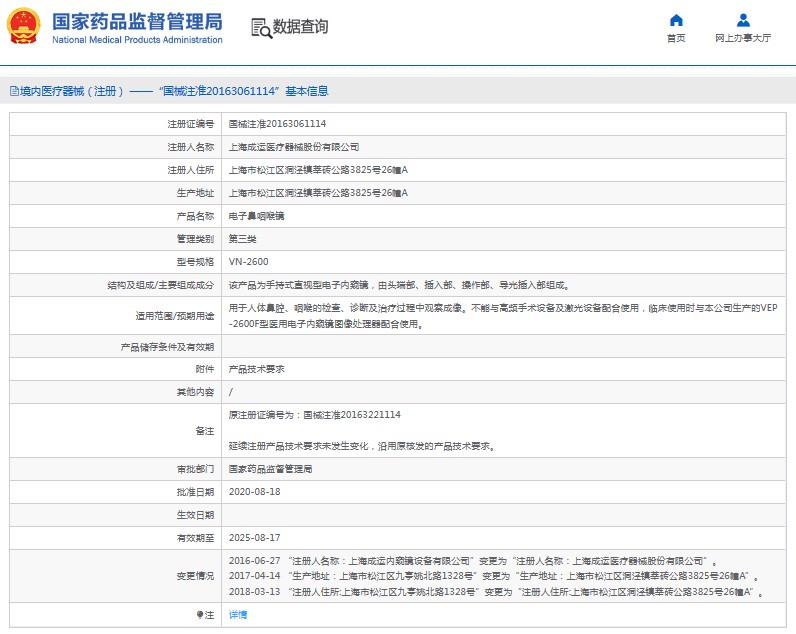Click the small bullet icon beside 注

click(199, 615)
